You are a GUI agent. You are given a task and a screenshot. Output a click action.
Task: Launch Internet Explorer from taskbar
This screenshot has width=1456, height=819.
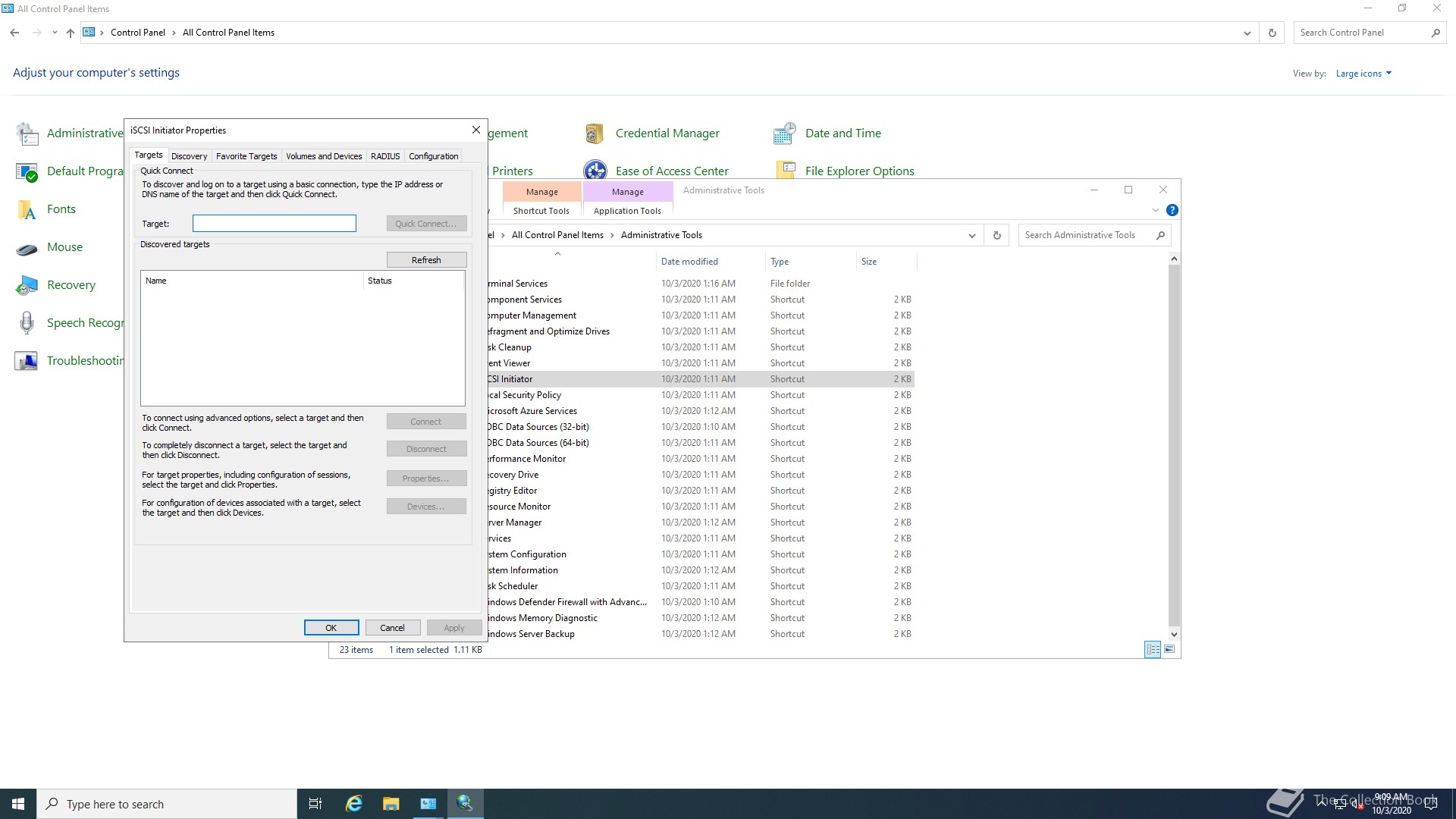(353, 804)
